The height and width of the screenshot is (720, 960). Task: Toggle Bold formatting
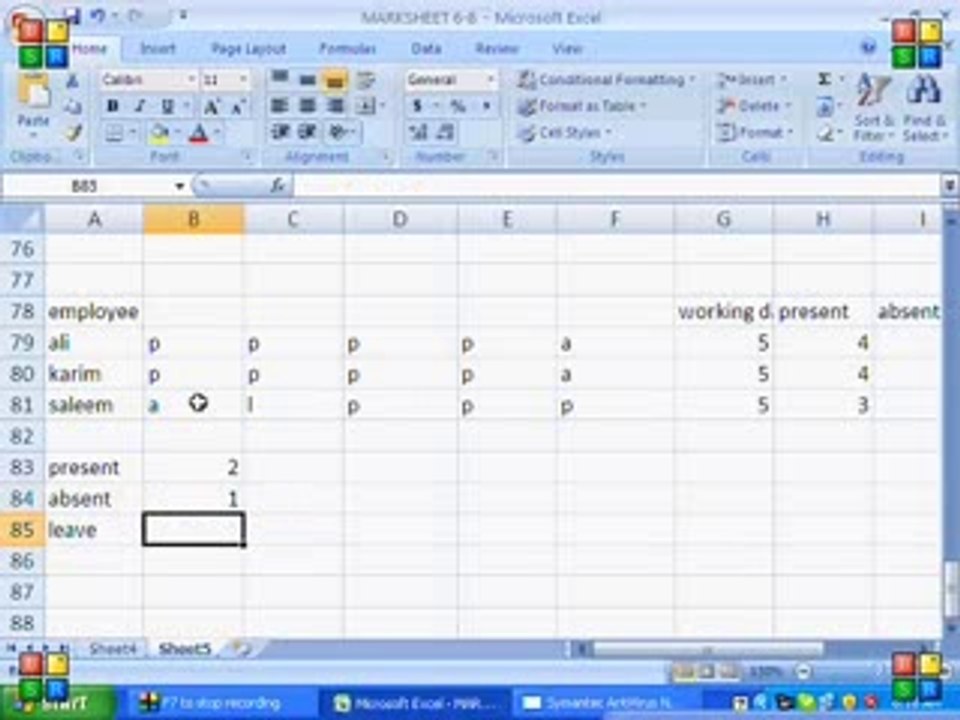pyautogui.click(x=113, y=106)
